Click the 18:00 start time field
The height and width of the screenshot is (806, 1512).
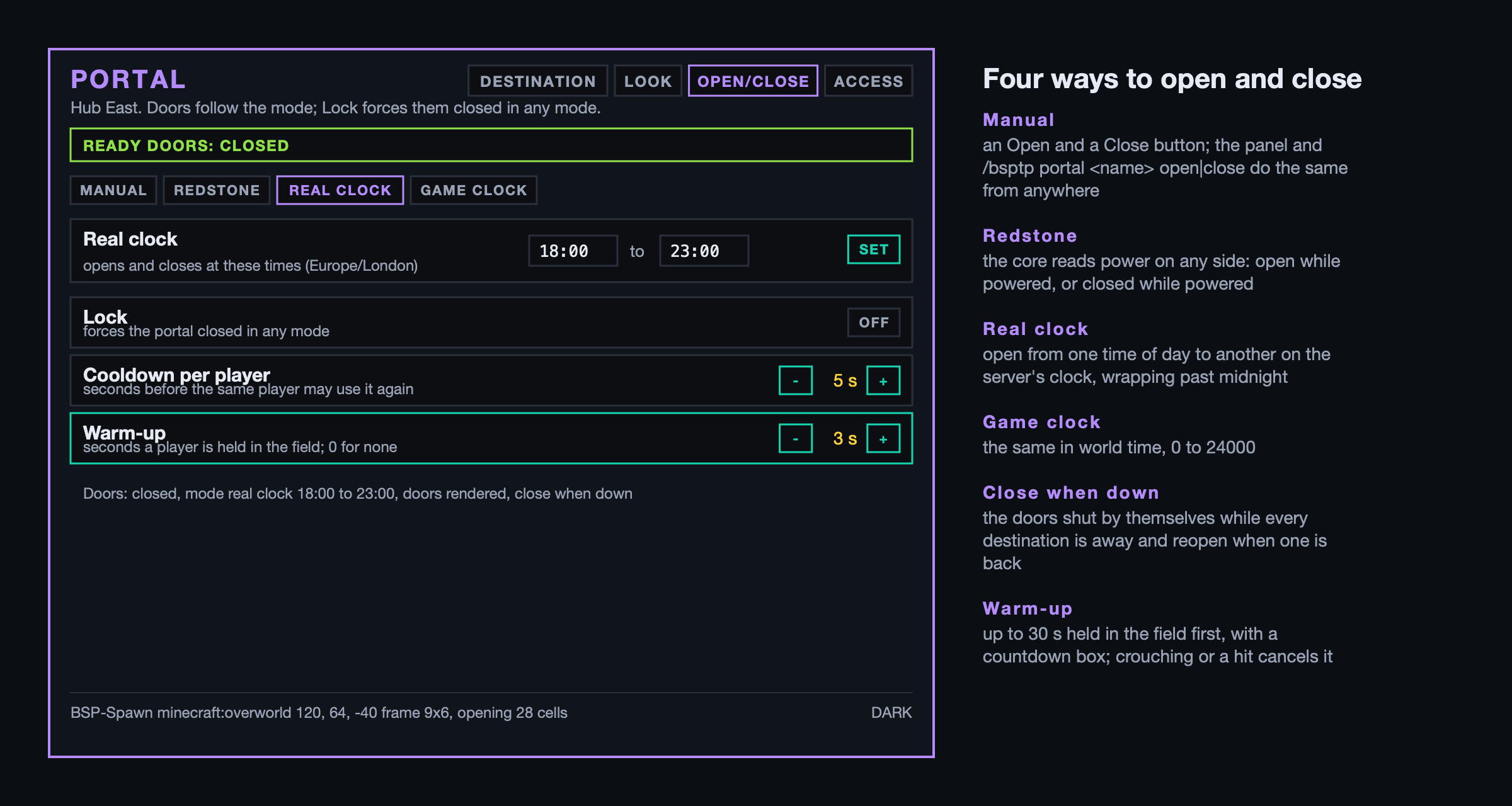[x=573, y=251]
